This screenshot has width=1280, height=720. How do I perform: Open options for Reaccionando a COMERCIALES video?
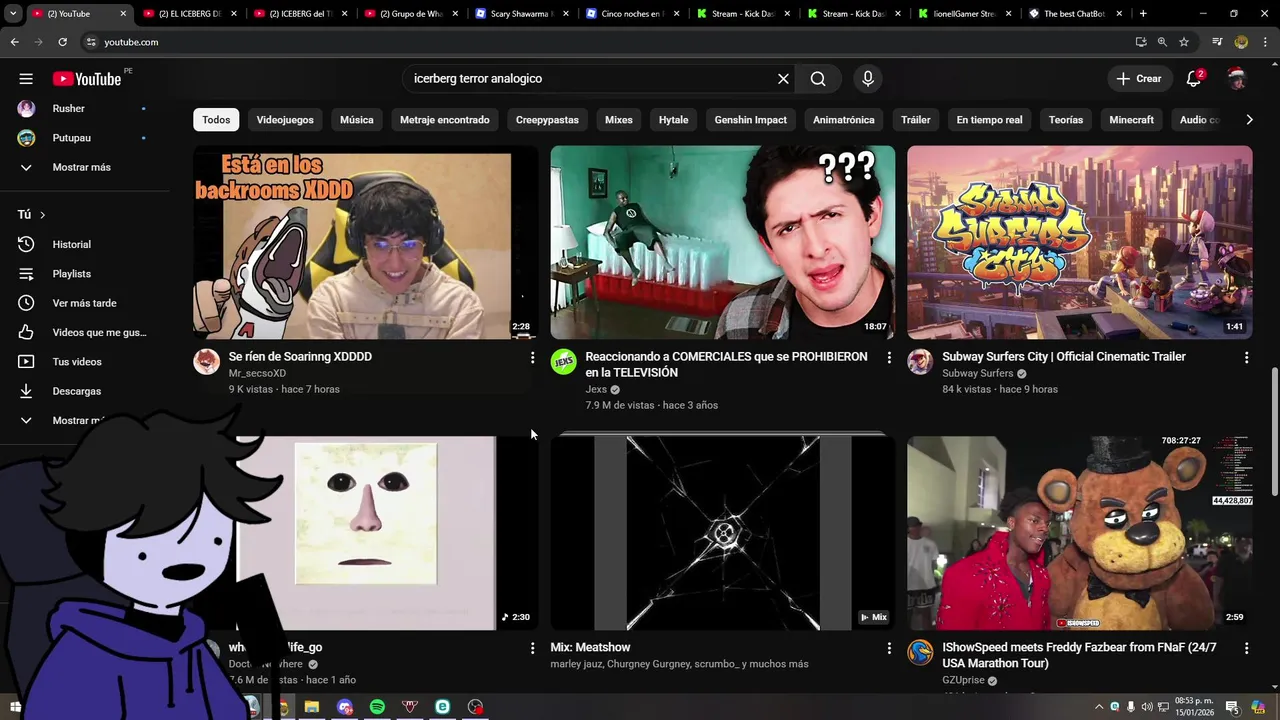tap(889, 357)
